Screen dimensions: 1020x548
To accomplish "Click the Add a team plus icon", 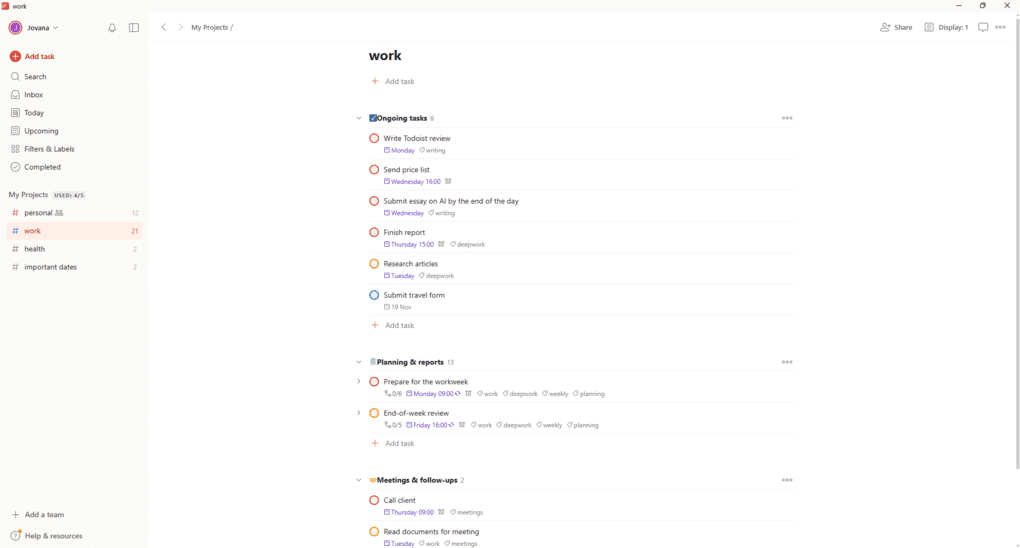I will click(x=16, y=515).
